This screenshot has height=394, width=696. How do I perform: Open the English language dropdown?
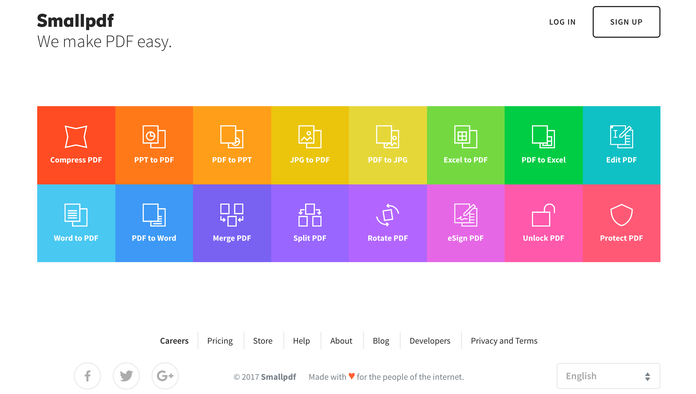pyautogui.click(x=608, y=376)
